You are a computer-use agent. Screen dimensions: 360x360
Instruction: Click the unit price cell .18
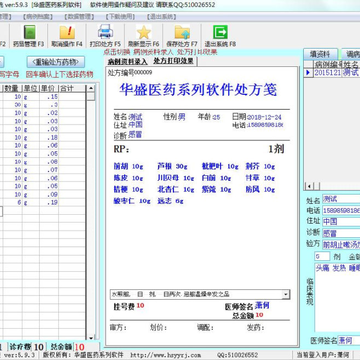click(x=49, y=137)
